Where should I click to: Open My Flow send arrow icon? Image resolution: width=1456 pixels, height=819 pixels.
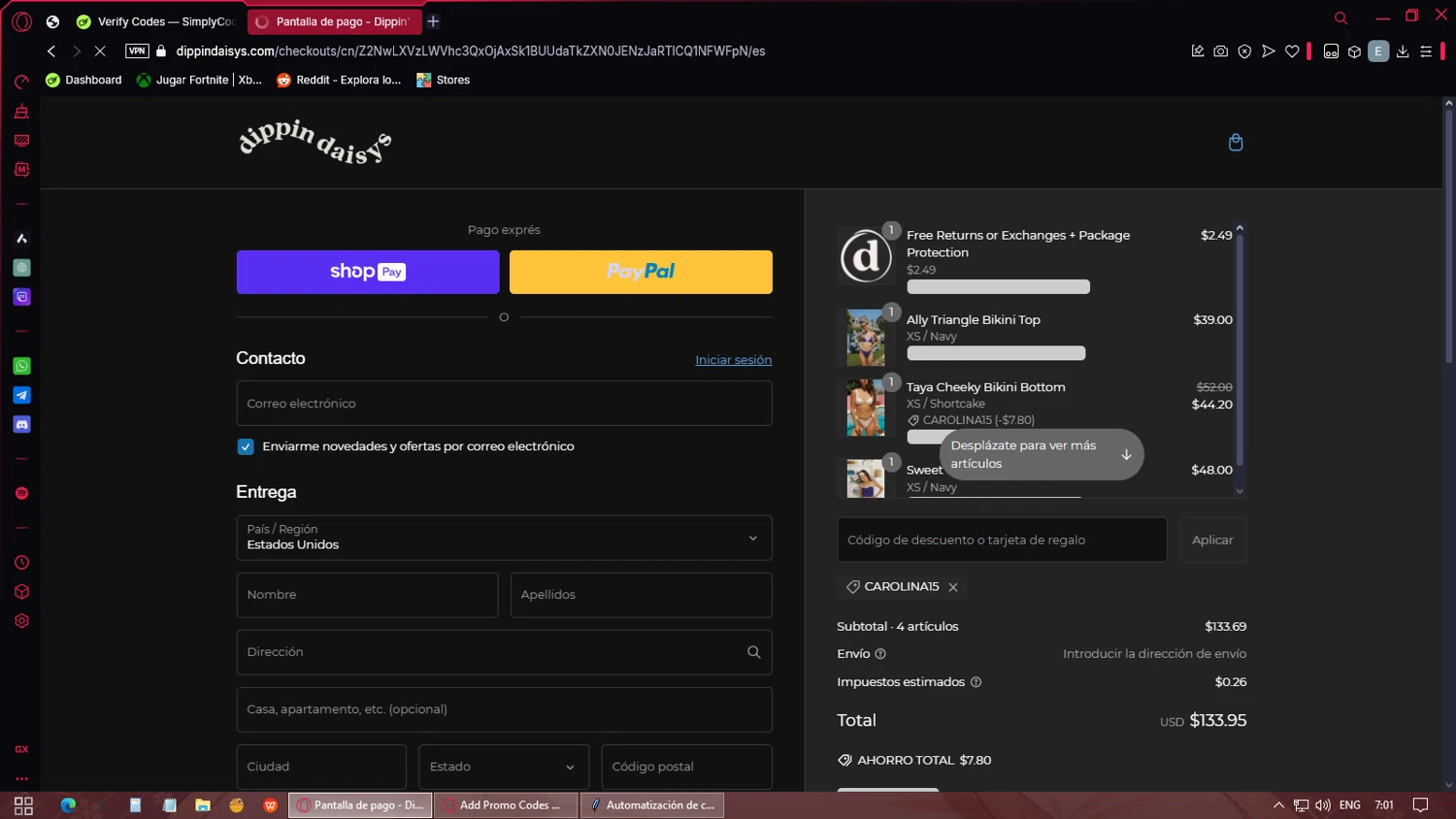1268,51
